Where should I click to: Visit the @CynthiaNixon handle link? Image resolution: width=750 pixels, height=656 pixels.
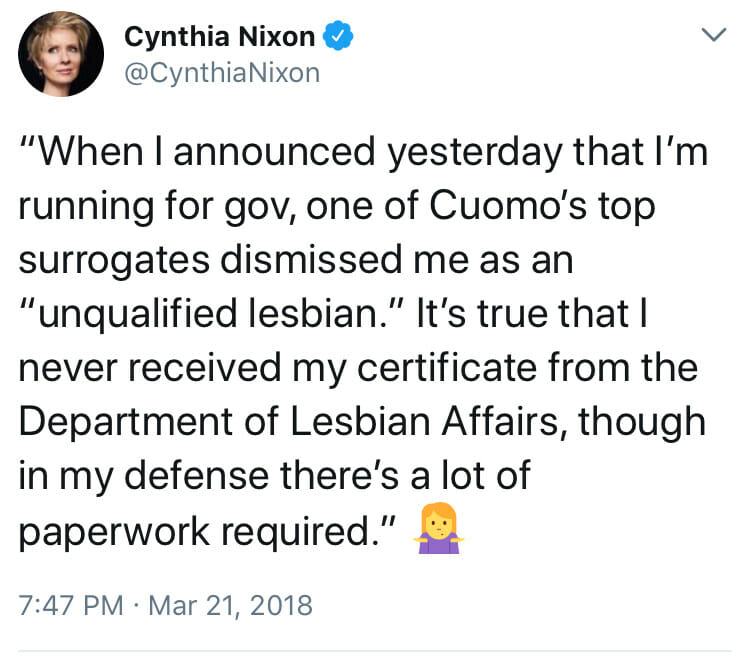click(222, 73)
